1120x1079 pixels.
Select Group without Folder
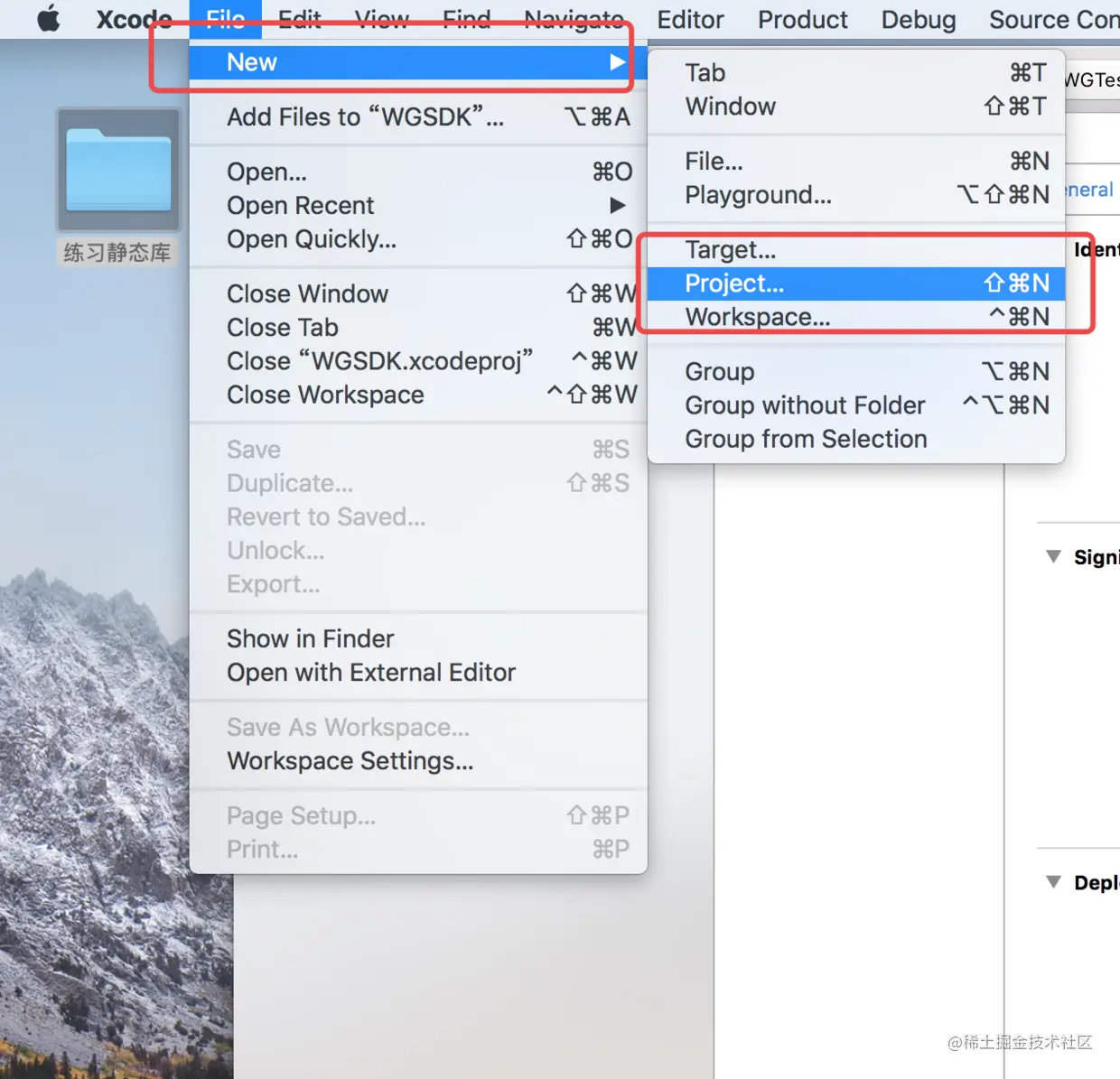click(856, 405)
